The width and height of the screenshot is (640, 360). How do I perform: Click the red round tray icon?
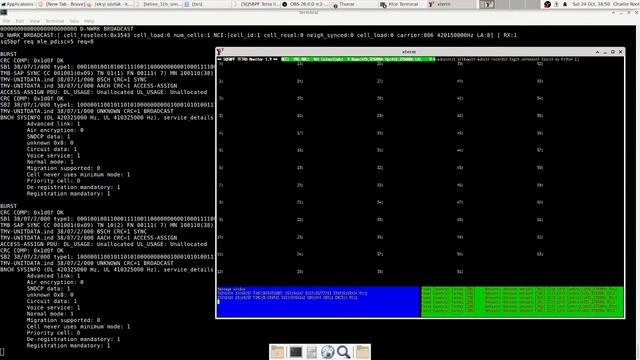(x=547, y=4)
